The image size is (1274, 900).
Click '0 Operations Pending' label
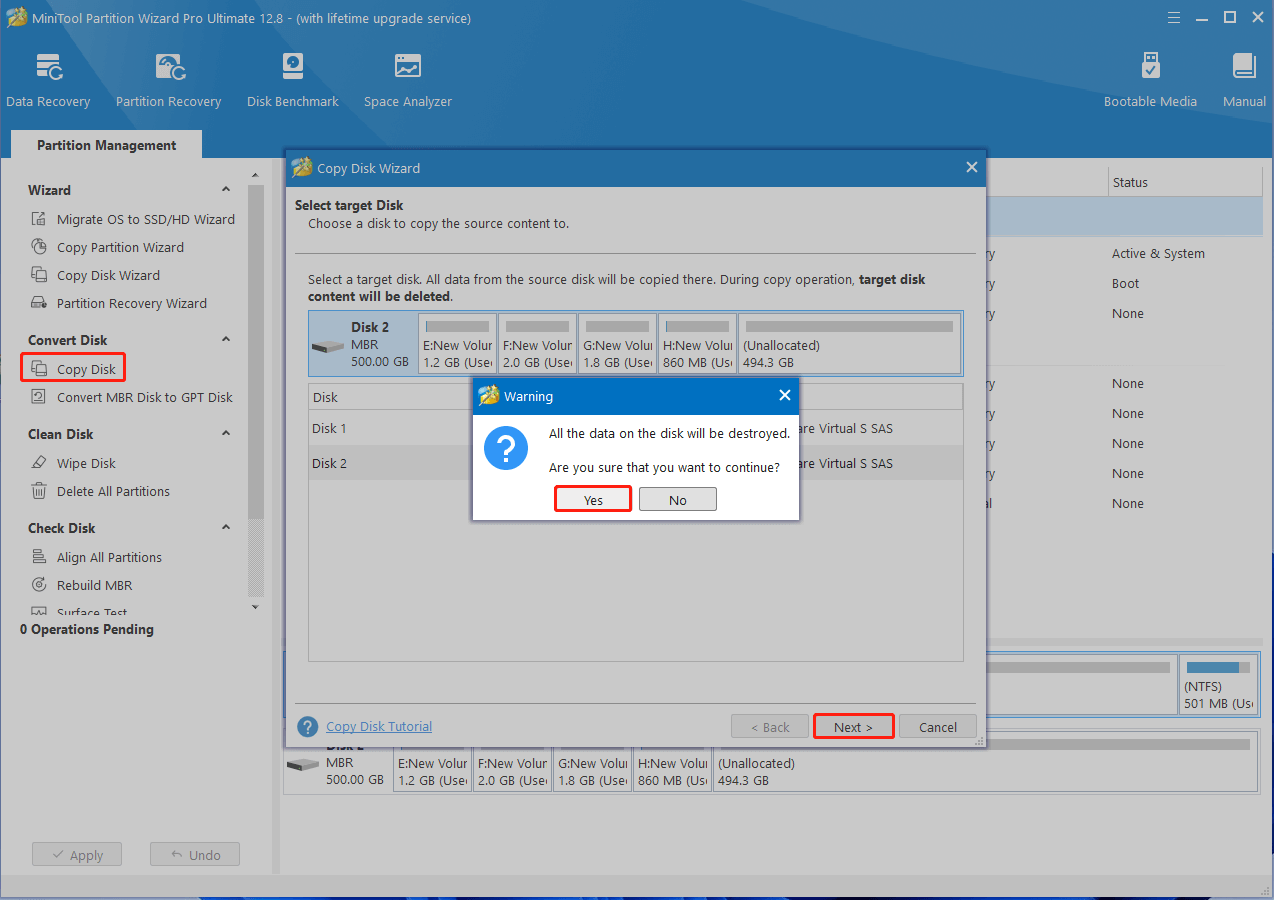tap(87, 629)
